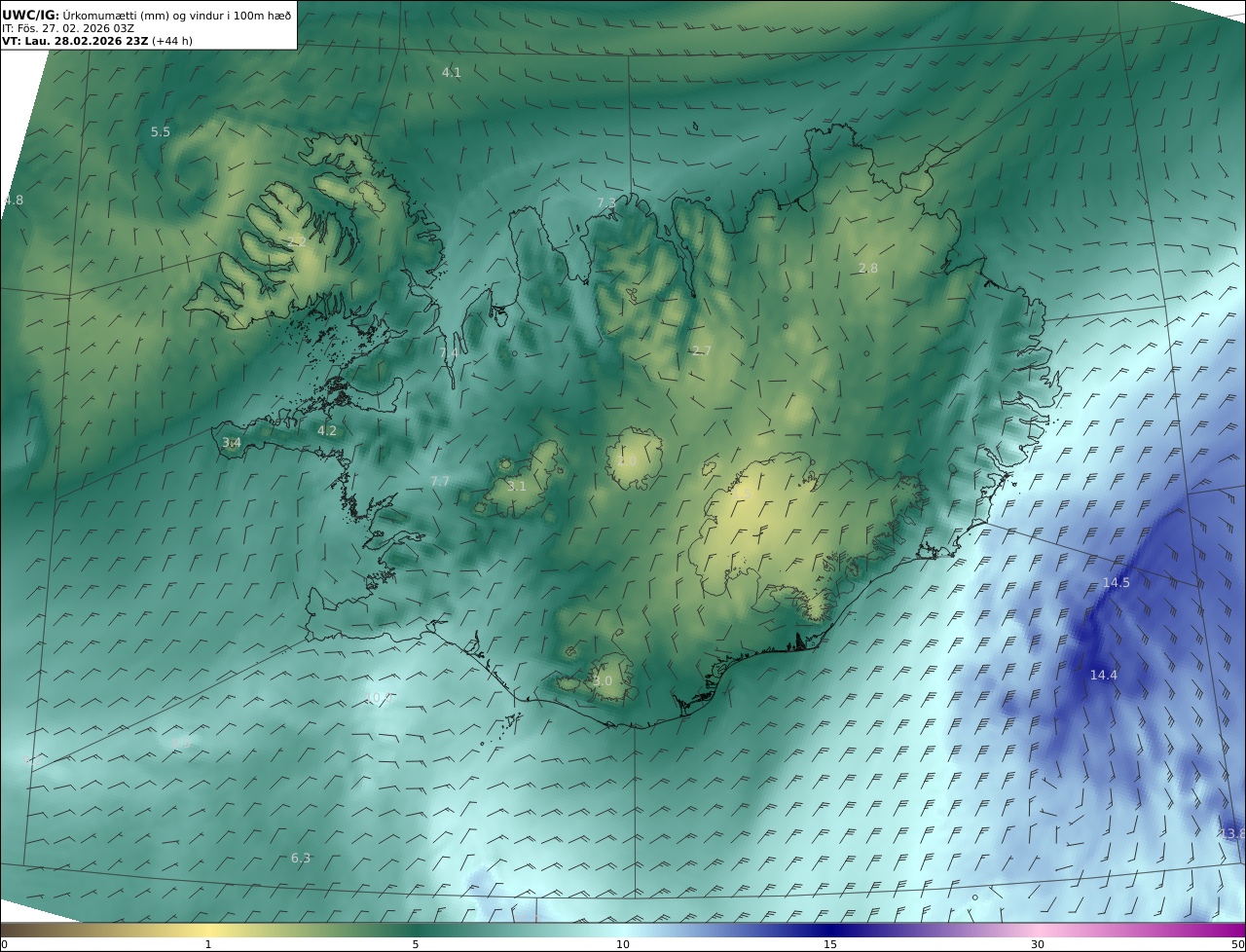This screenshot has width=1246, height=952.
Task: Click the "3.4" value label on the map
Action: [232, 443]
